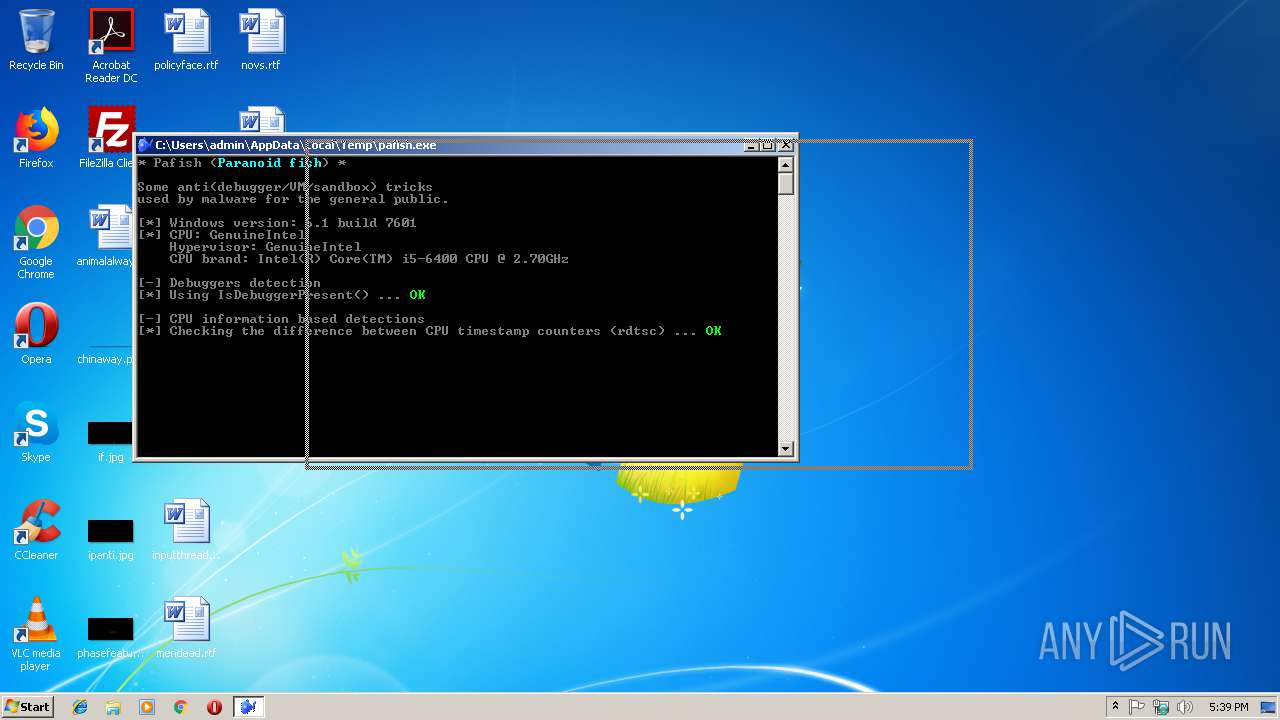Click the console title bar path text

[296, 145]
